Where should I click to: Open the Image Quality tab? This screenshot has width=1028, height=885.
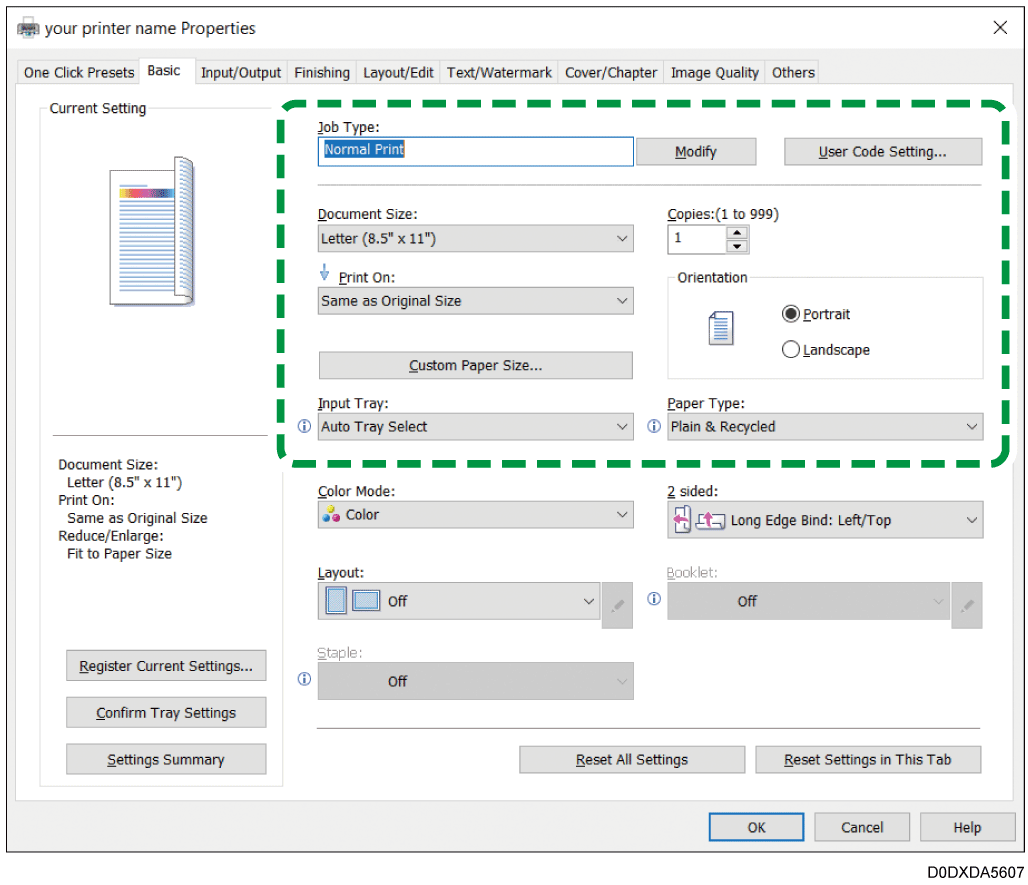714,73
